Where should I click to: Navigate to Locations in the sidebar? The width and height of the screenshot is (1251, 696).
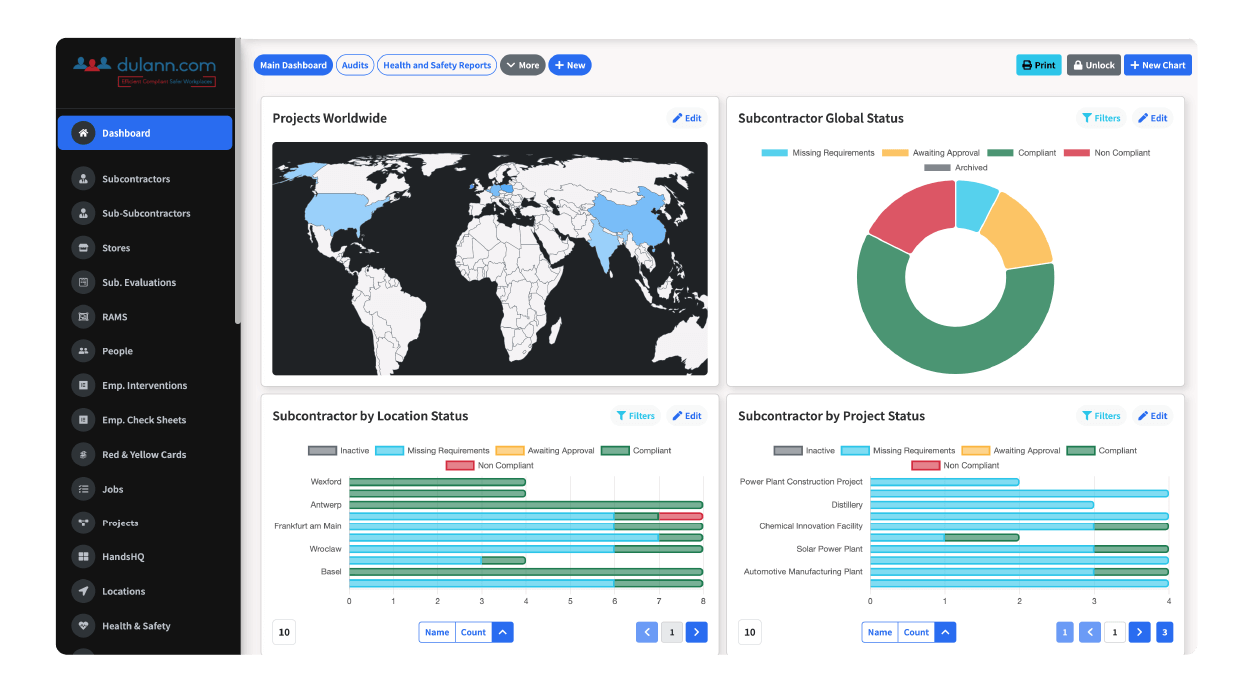(123, 591)
